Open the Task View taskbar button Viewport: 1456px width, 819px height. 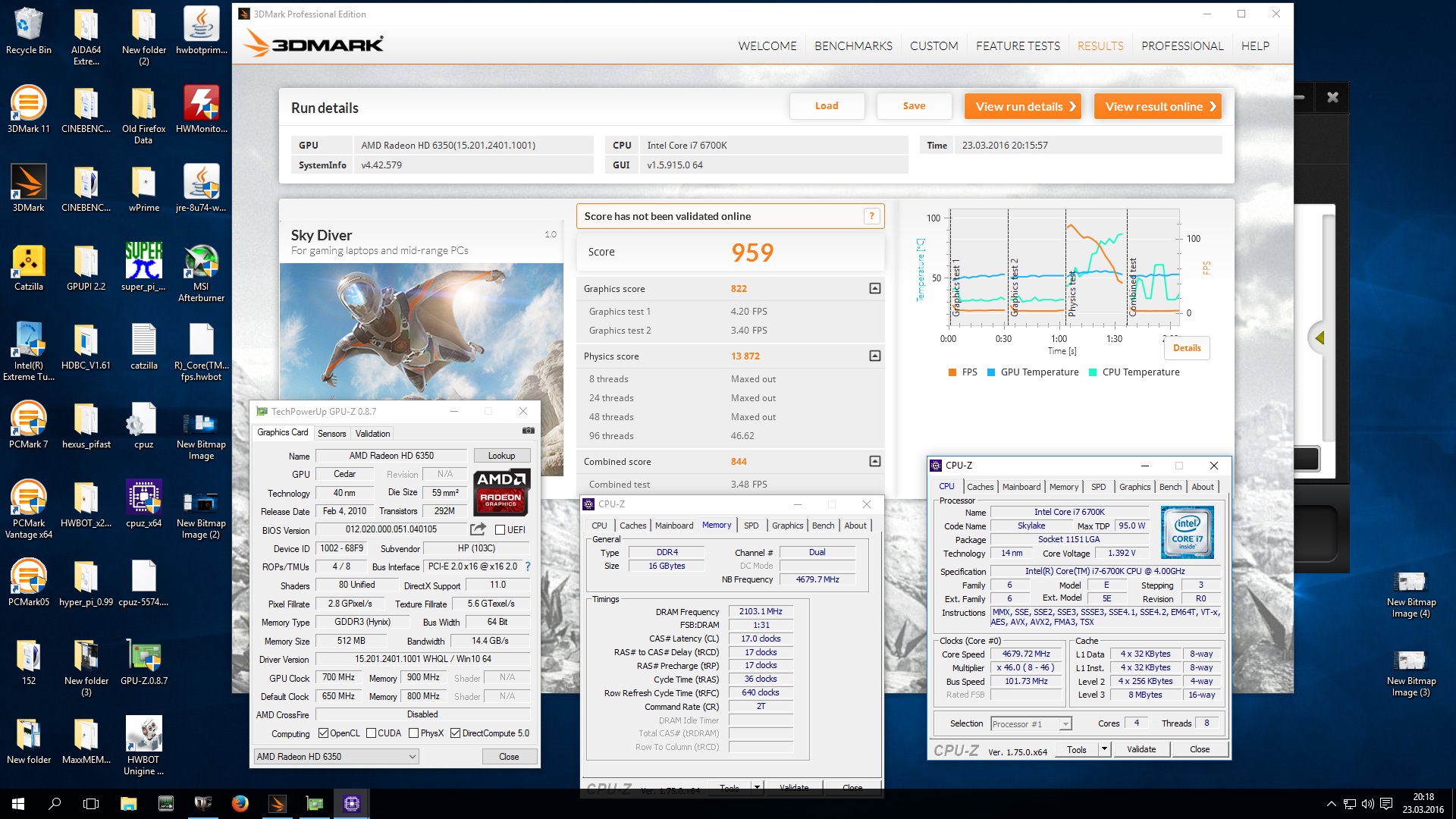pyautogui.click(x=91, y=803)
